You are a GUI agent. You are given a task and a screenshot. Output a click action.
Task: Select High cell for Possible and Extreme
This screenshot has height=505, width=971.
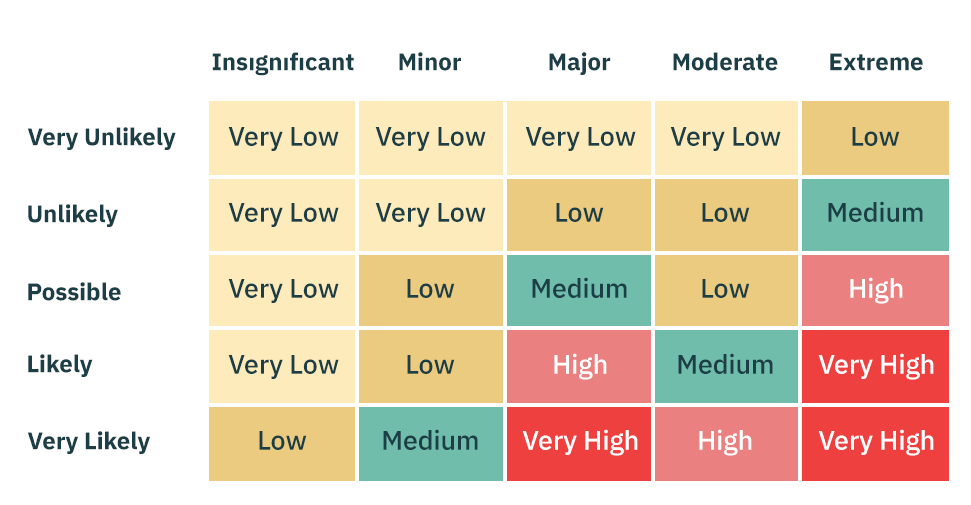point(875,290)
